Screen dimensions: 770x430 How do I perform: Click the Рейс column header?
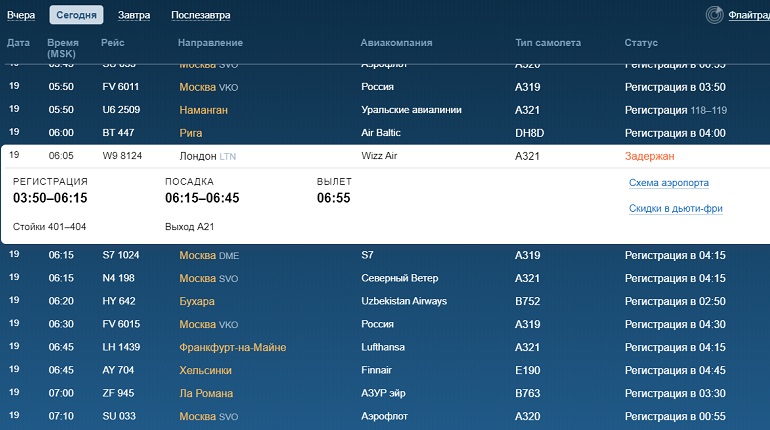[112, 43]
